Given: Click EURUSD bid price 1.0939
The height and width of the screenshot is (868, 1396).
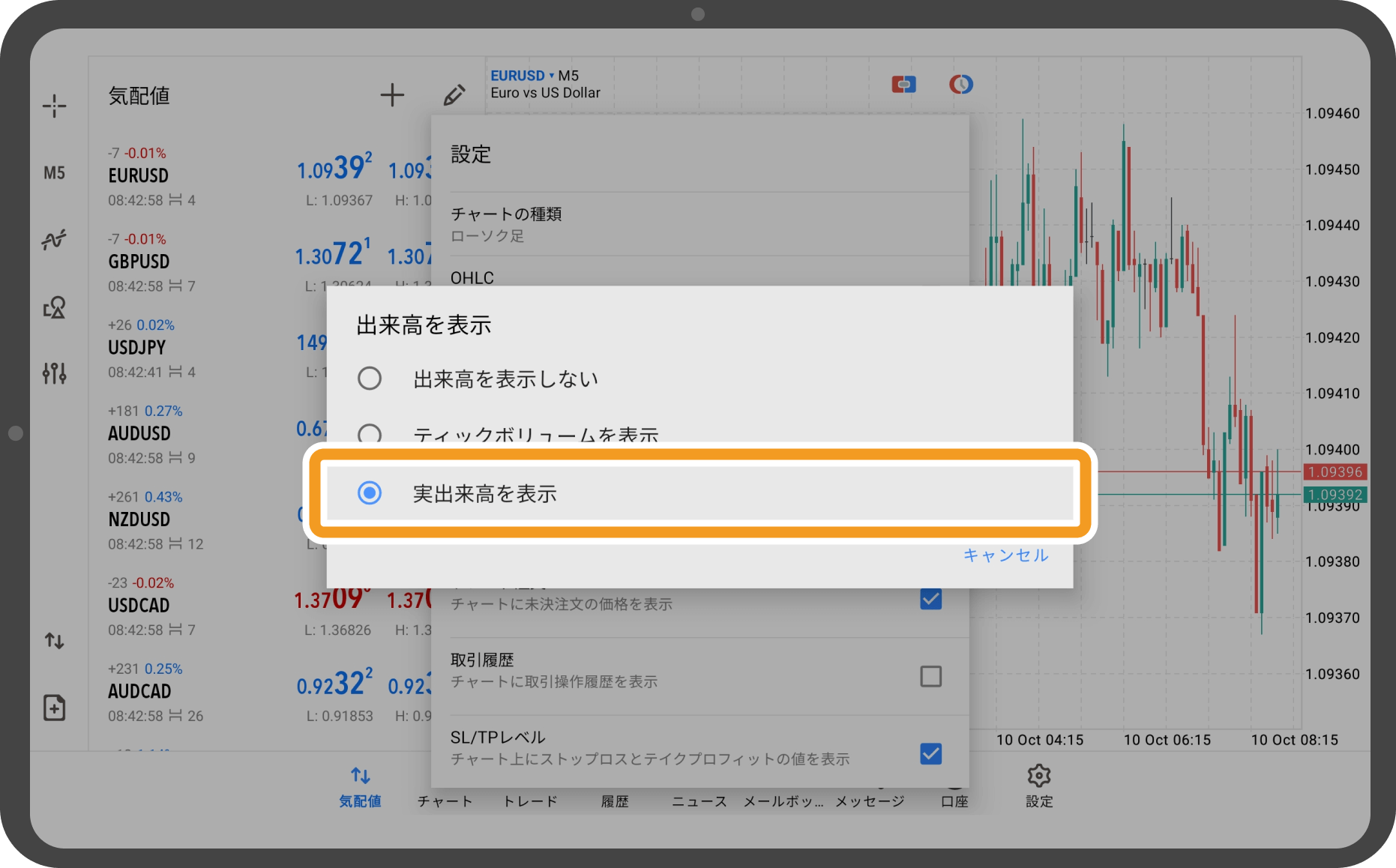Looking at the screenshot, I should point(334,168).
